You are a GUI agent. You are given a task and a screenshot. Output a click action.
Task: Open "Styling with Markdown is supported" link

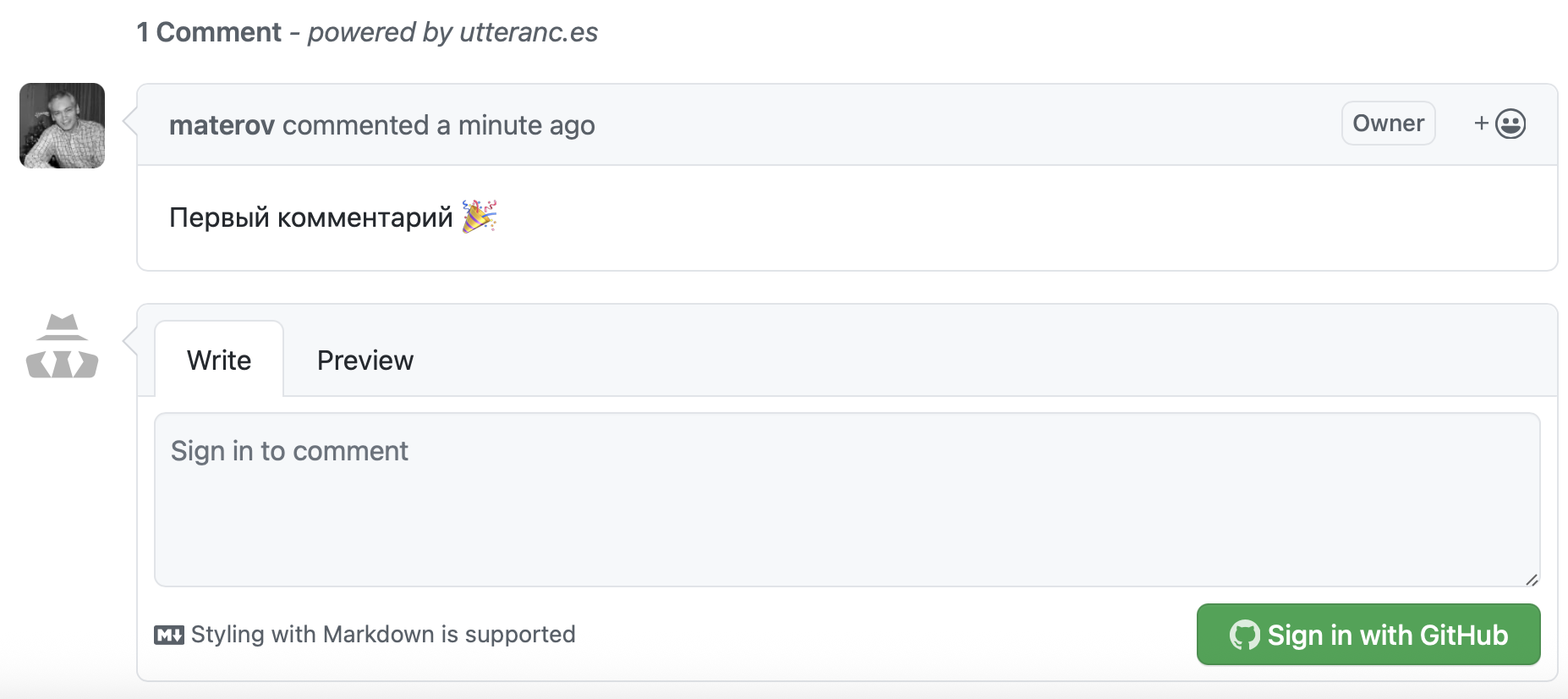[383, 635]
